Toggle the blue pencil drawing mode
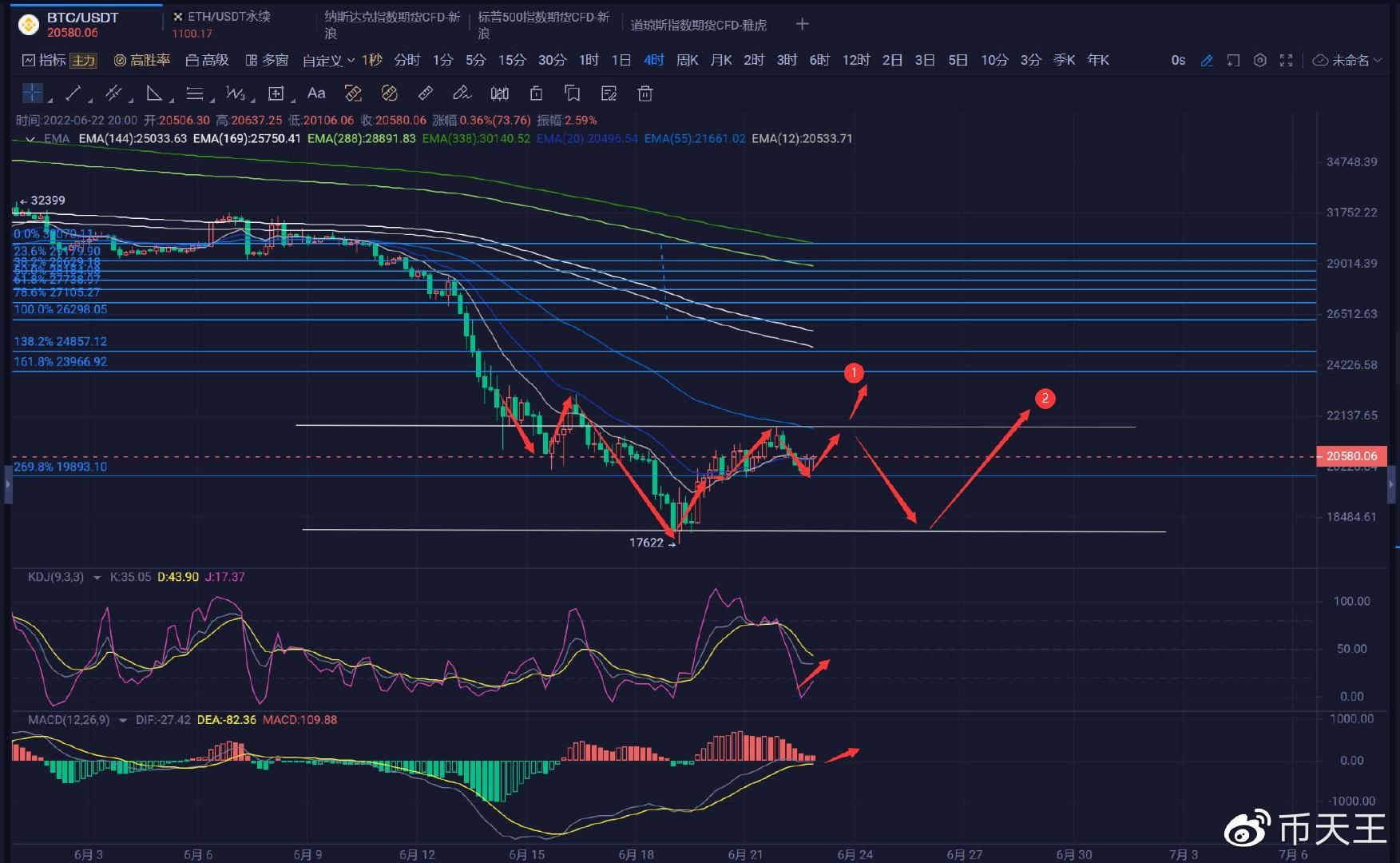Image resolution: width=1400 pixels, height=863 pixels. (1207, 61)
